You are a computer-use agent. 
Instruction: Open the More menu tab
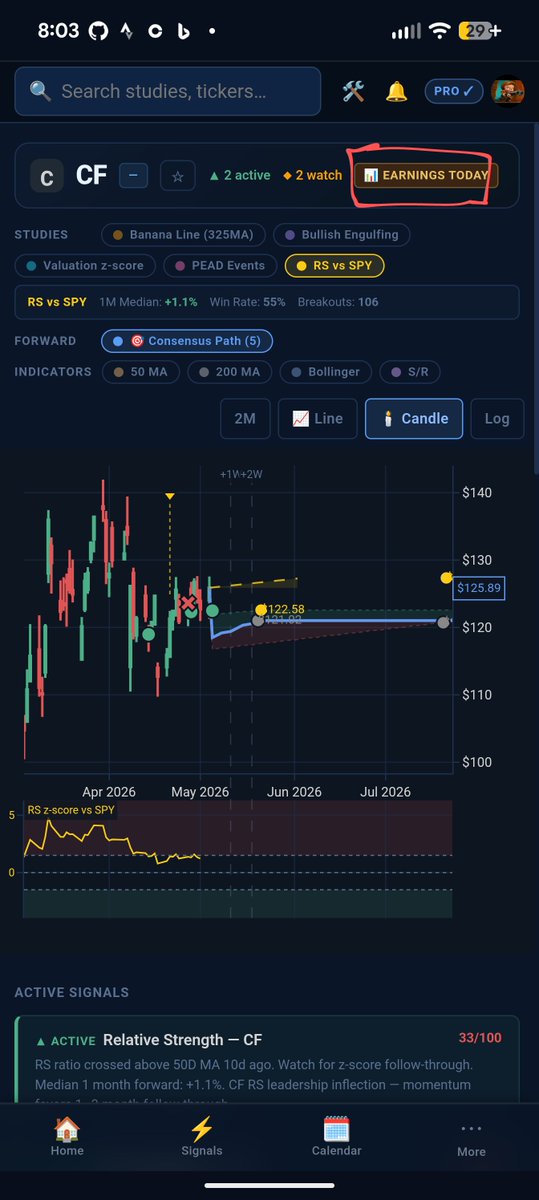(x=471, y=1136)
